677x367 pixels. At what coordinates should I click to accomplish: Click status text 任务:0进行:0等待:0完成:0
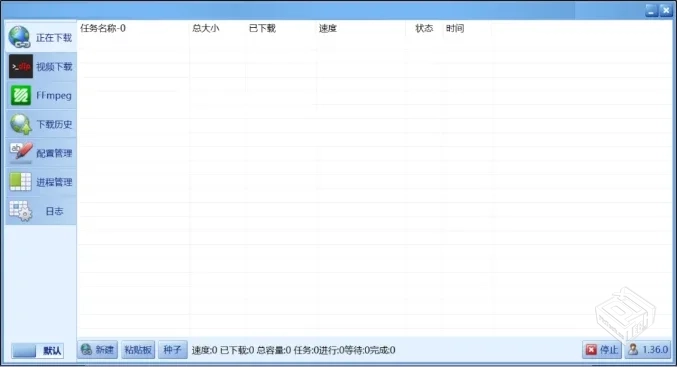(344, 350)
